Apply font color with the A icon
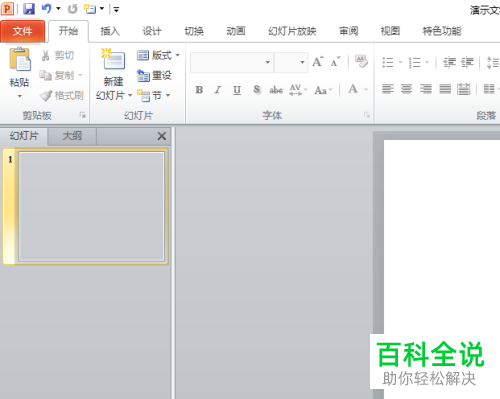Image resolution: width=500 pixels, height=399 pixels. pyautogui.click(x=353, y=89)
